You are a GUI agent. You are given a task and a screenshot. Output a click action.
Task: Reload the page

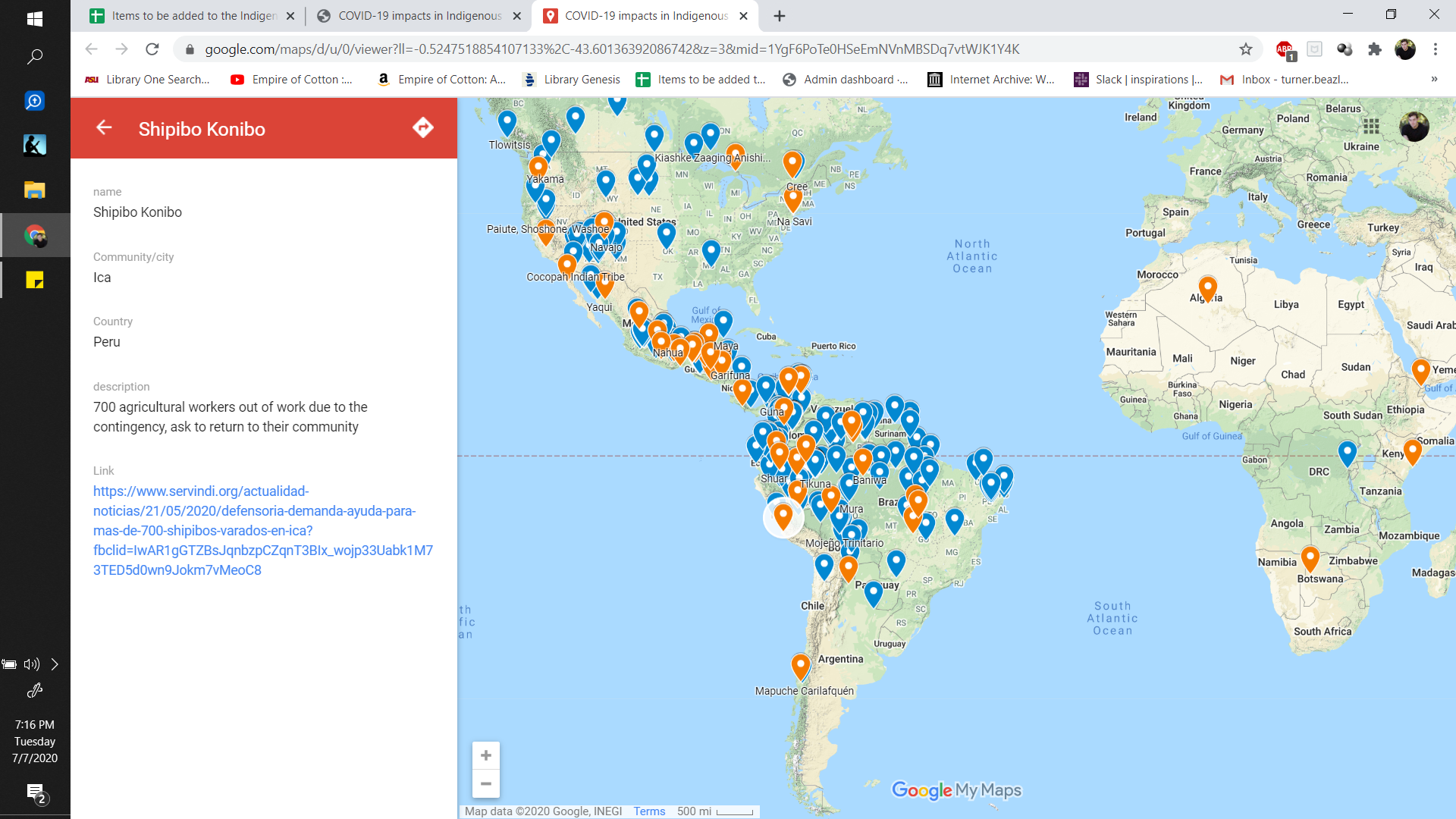(152, 49)
